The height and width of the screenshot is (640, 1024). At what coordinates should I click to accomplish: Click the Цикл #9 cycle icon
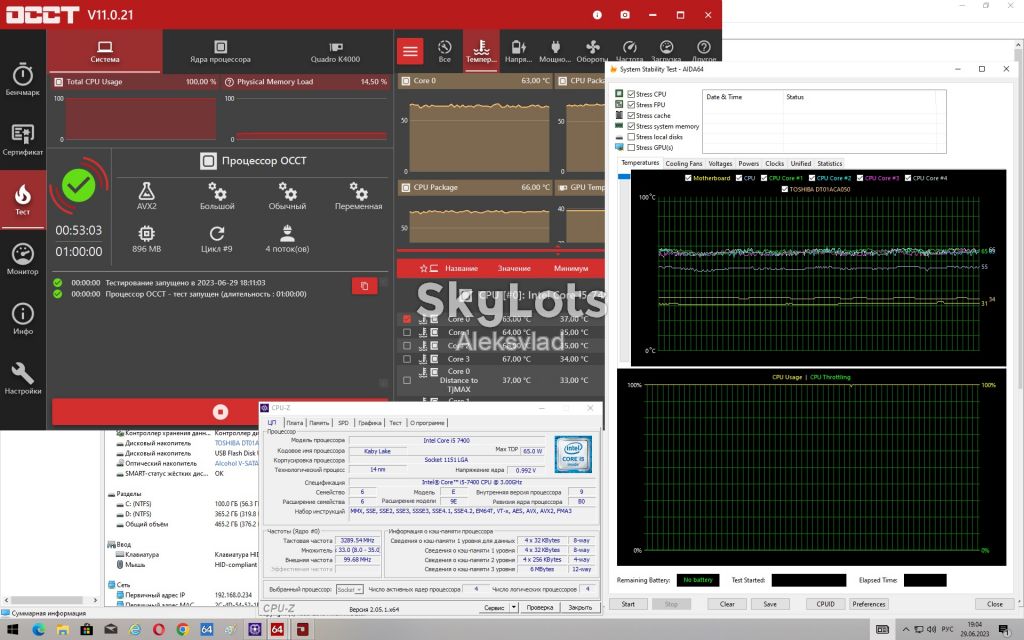point(217,239)
